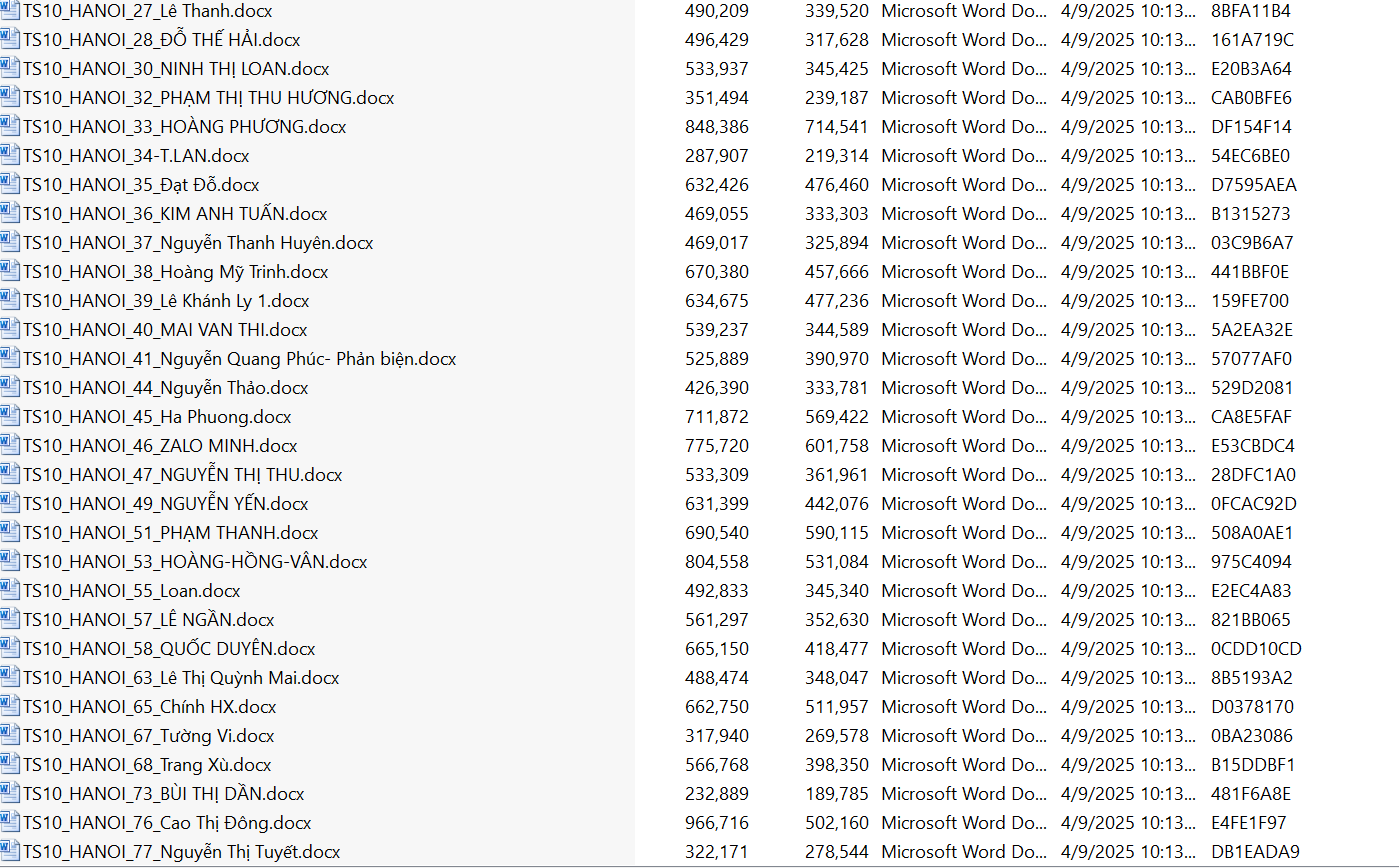Screen dimensions: 1399x868
Task: Click the Word icon next to TS10_HANOI_33_HOÀNG PHƯƠNG.docx
Action: pos(10,127)
